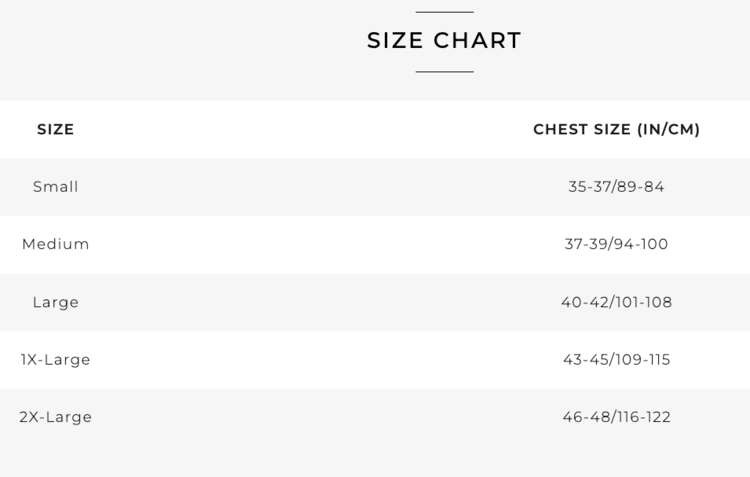
Task: Click the 35-37/89-84 chest measurement
Action: point(616,187)
